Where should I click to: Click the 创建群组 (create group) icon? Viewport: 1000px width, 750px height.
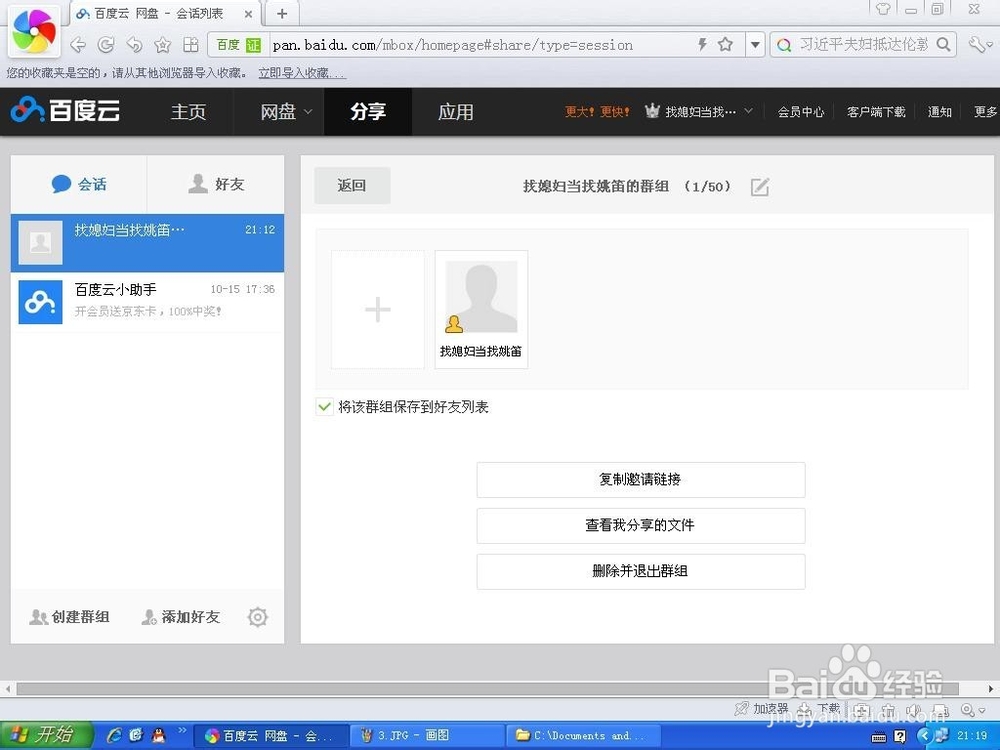tap(40, 617)
